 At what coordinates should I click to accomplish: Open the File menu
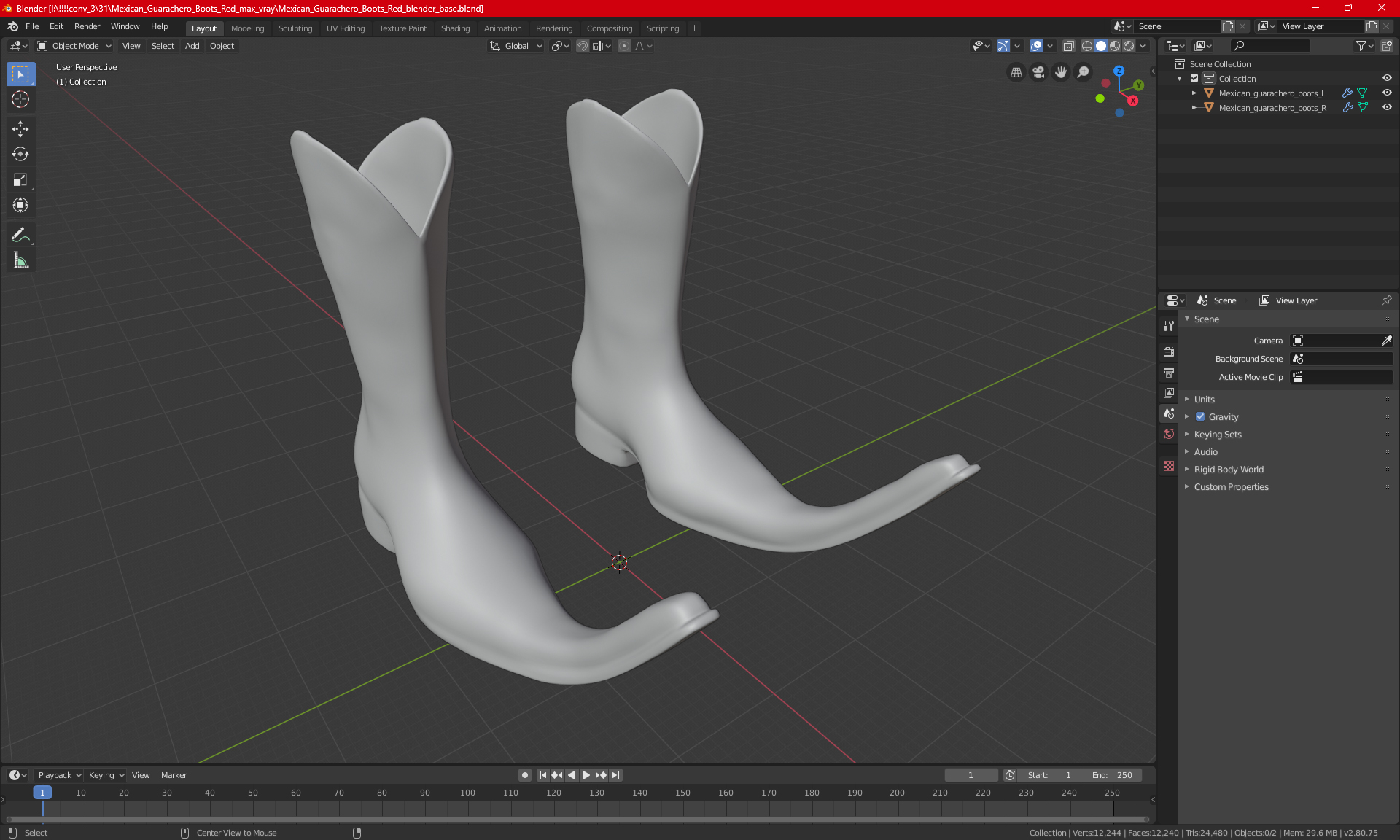32,26
